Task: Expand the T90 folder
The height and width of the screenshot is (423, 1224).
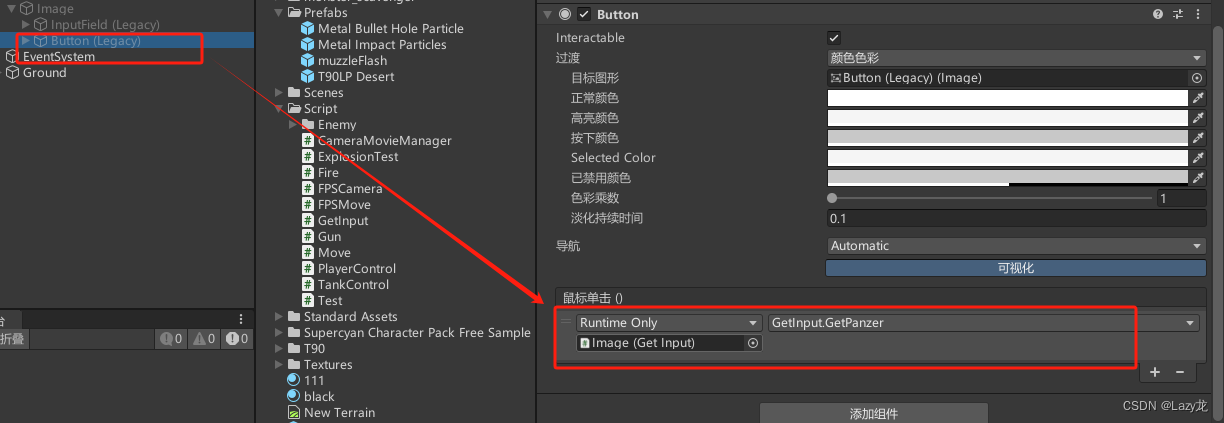Action: [279, 349]
